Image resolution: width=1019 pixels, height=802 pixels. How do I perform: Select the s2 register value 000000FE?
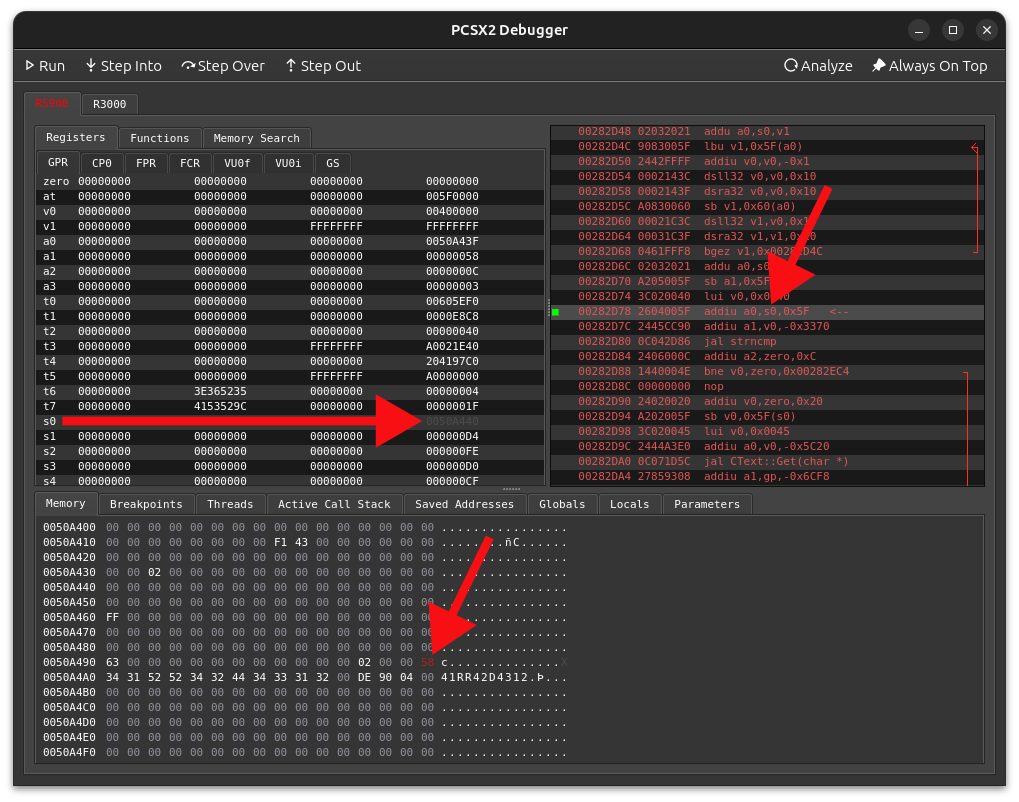coord(452,451)
